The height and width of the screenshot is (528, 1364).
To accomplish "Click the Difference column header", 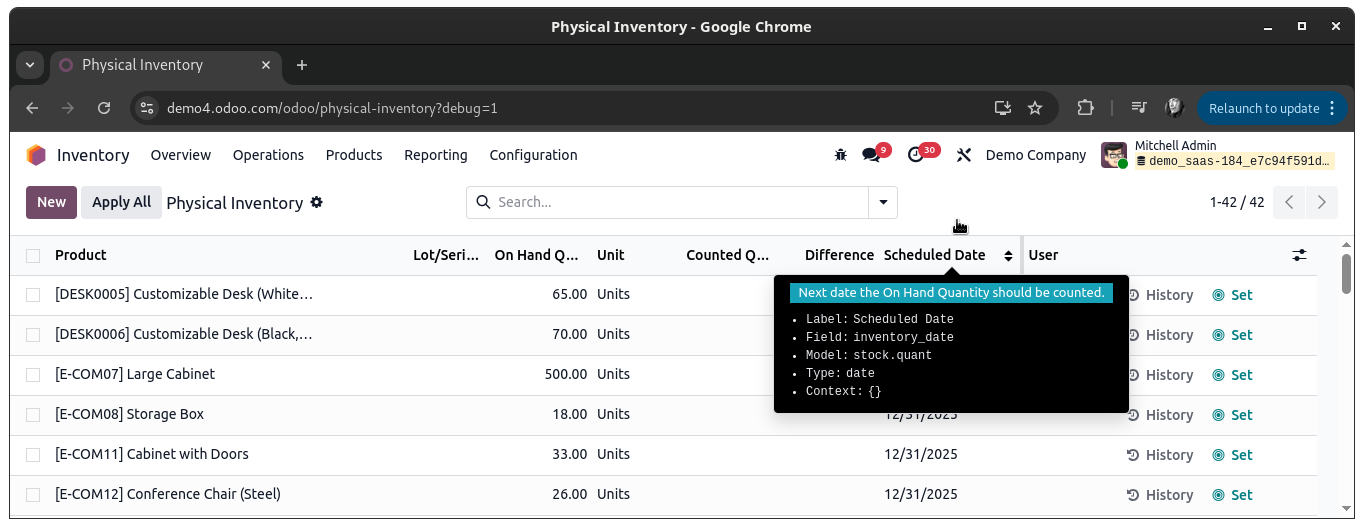I will [839, 255].
